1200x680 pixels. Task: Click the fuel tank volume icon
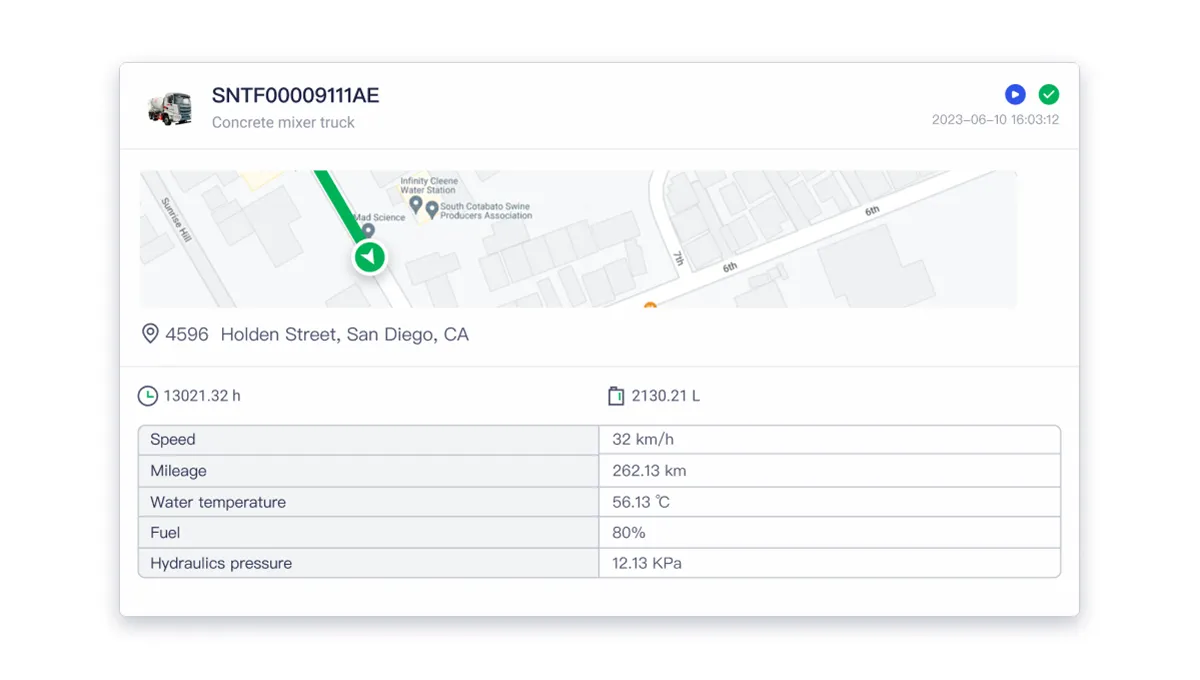(x=616, y=396)
